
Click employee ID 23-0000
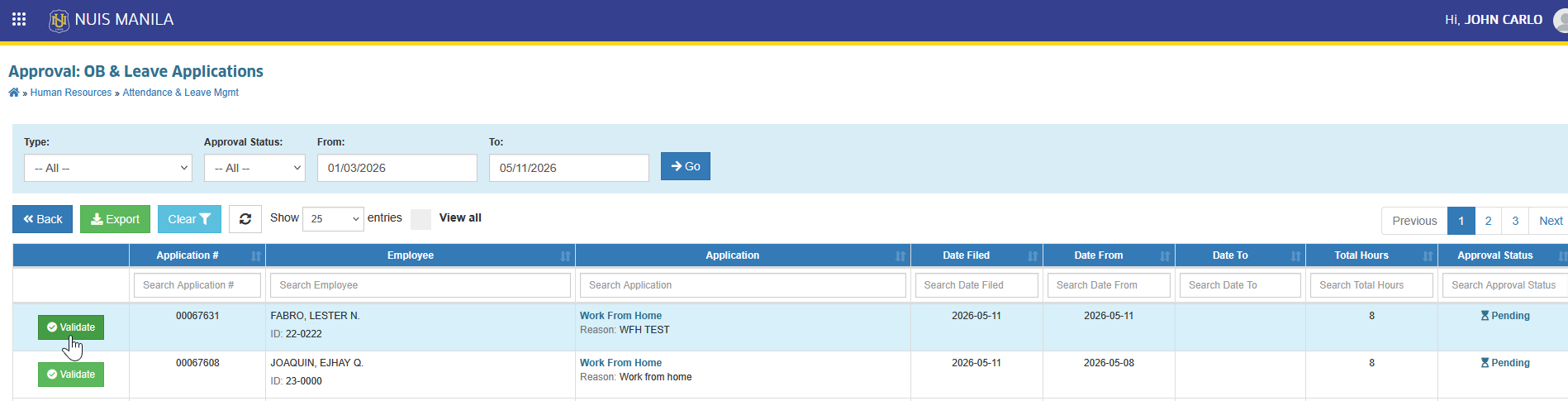click(x=303, y=381)
